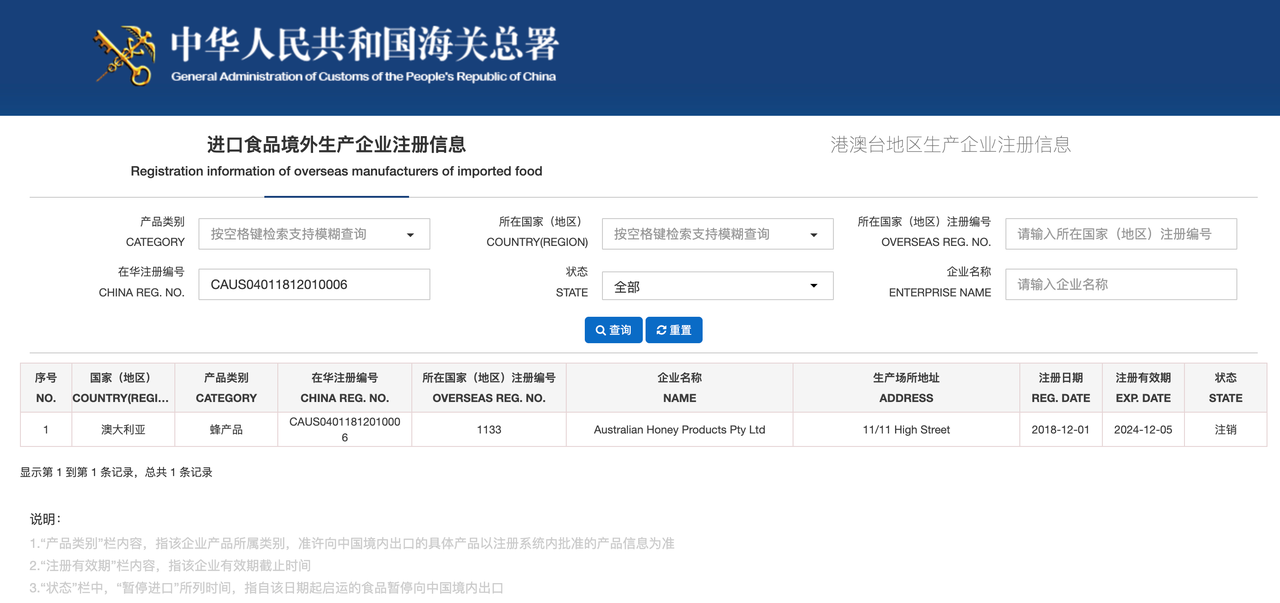Screen dimensions: 1280x603
Task: Open the 状态 STATE dropdown showing 全部
Action: (x=717, y=285)
